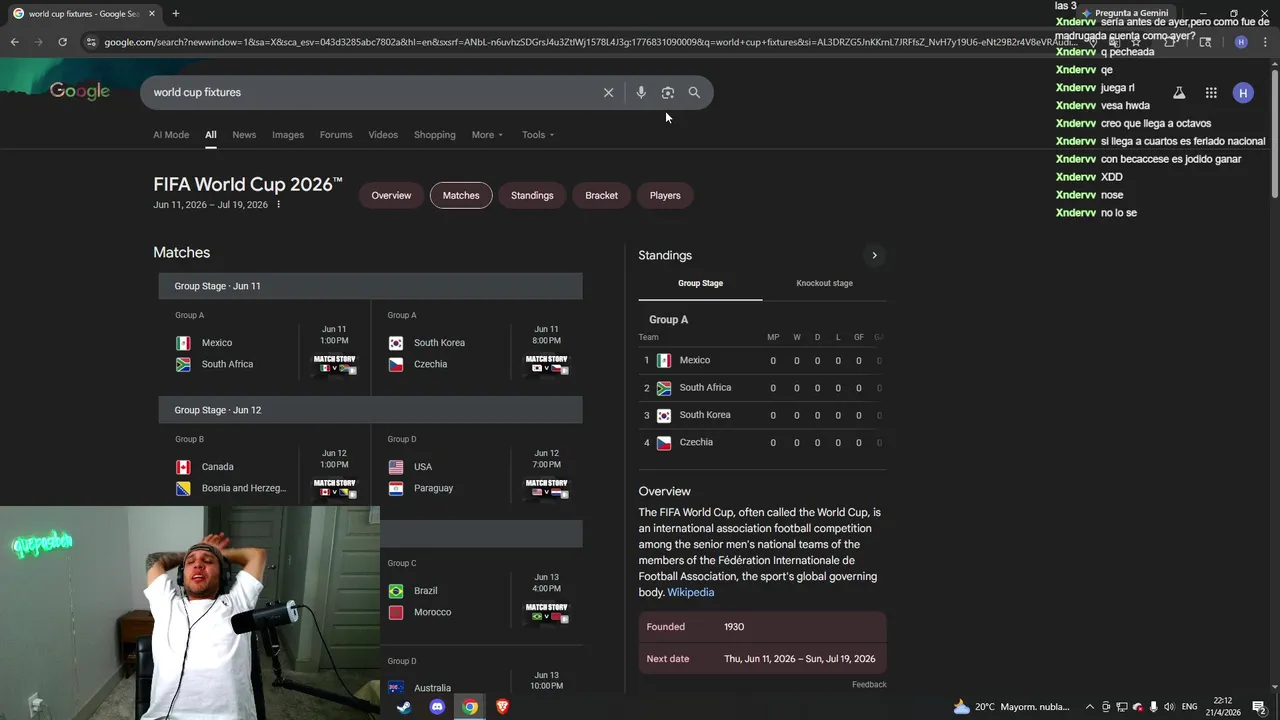Click the FIFA World Cup 2026 heading
Image resolution: width=1280 pixels, height=720 pixels.
(248, 184)
